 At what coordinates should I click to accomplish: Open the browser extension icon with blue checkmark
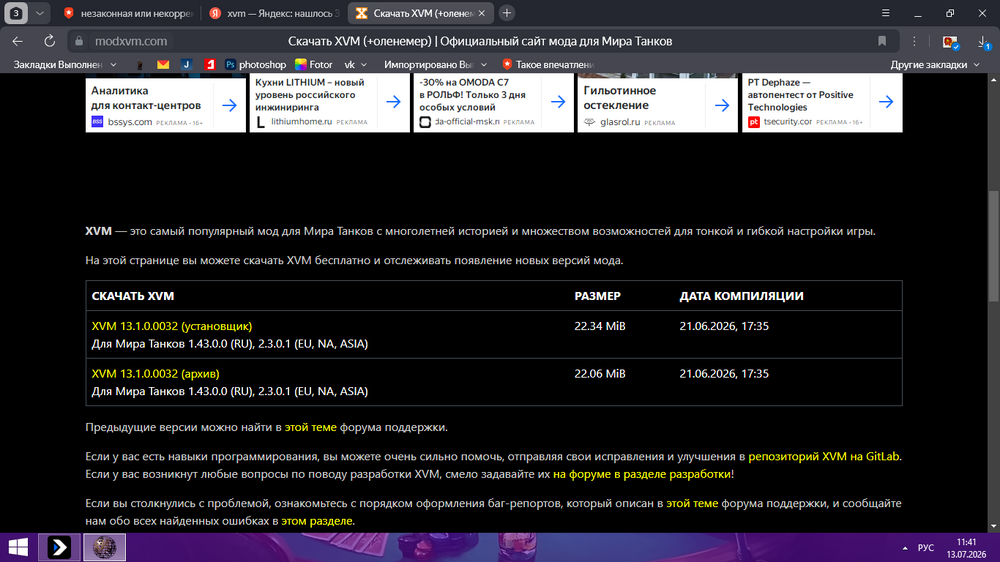[951, 41]
